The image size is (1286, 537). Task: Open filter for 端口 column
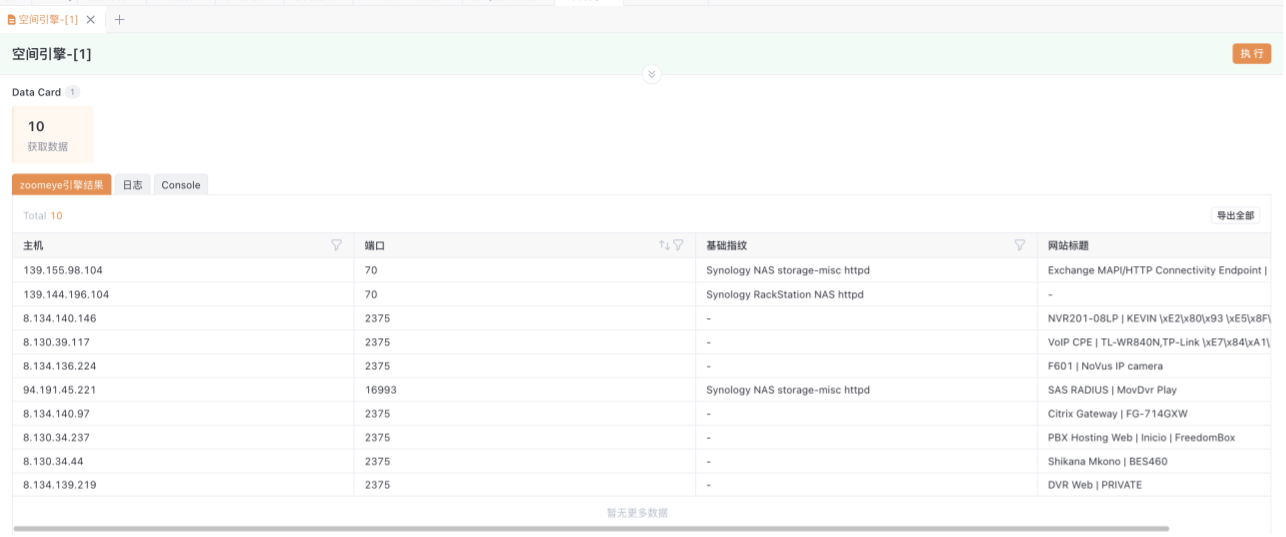[x=678, y=245]
